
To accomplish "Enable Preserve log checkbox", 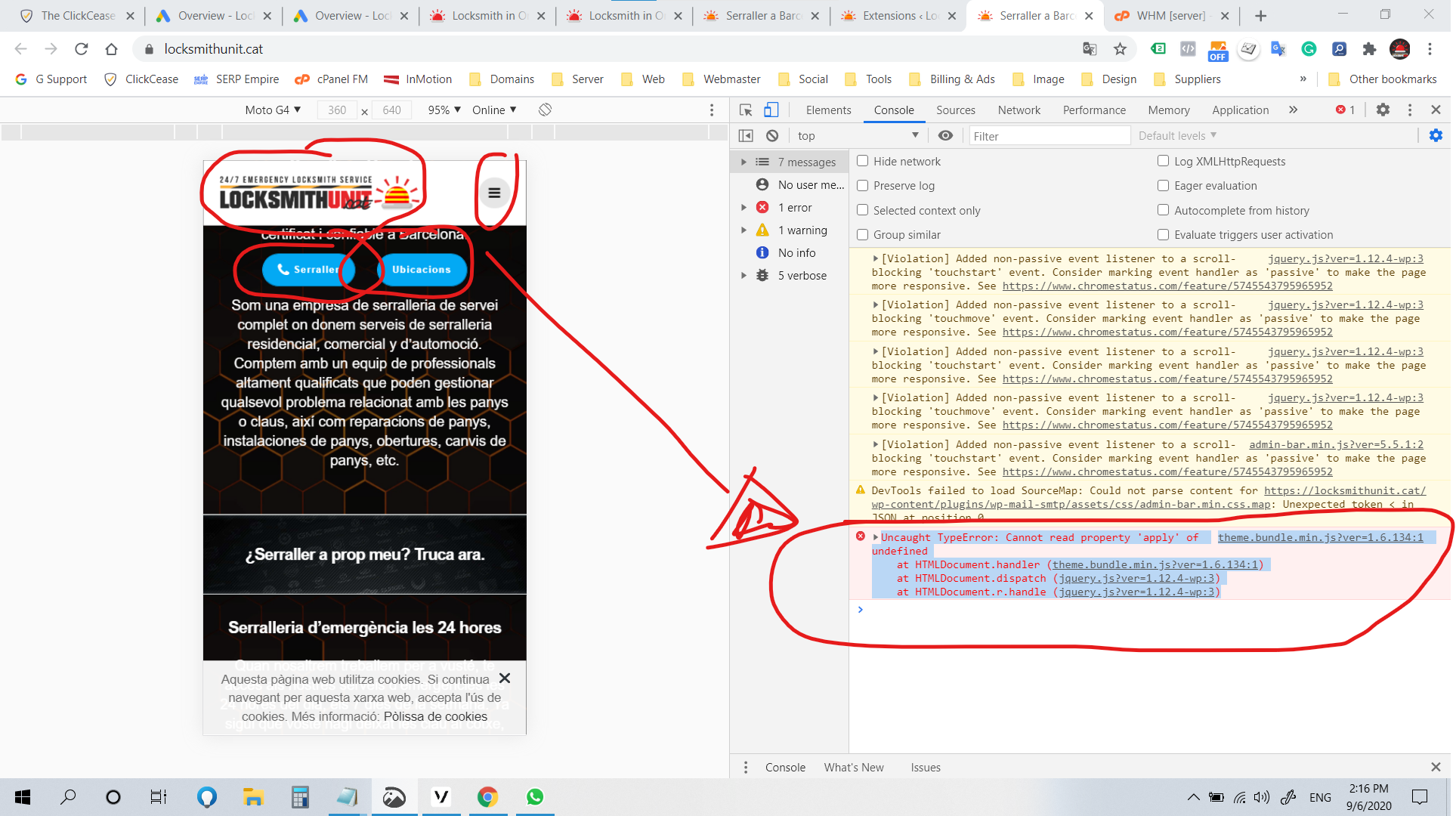I will [x=862, y=185].
